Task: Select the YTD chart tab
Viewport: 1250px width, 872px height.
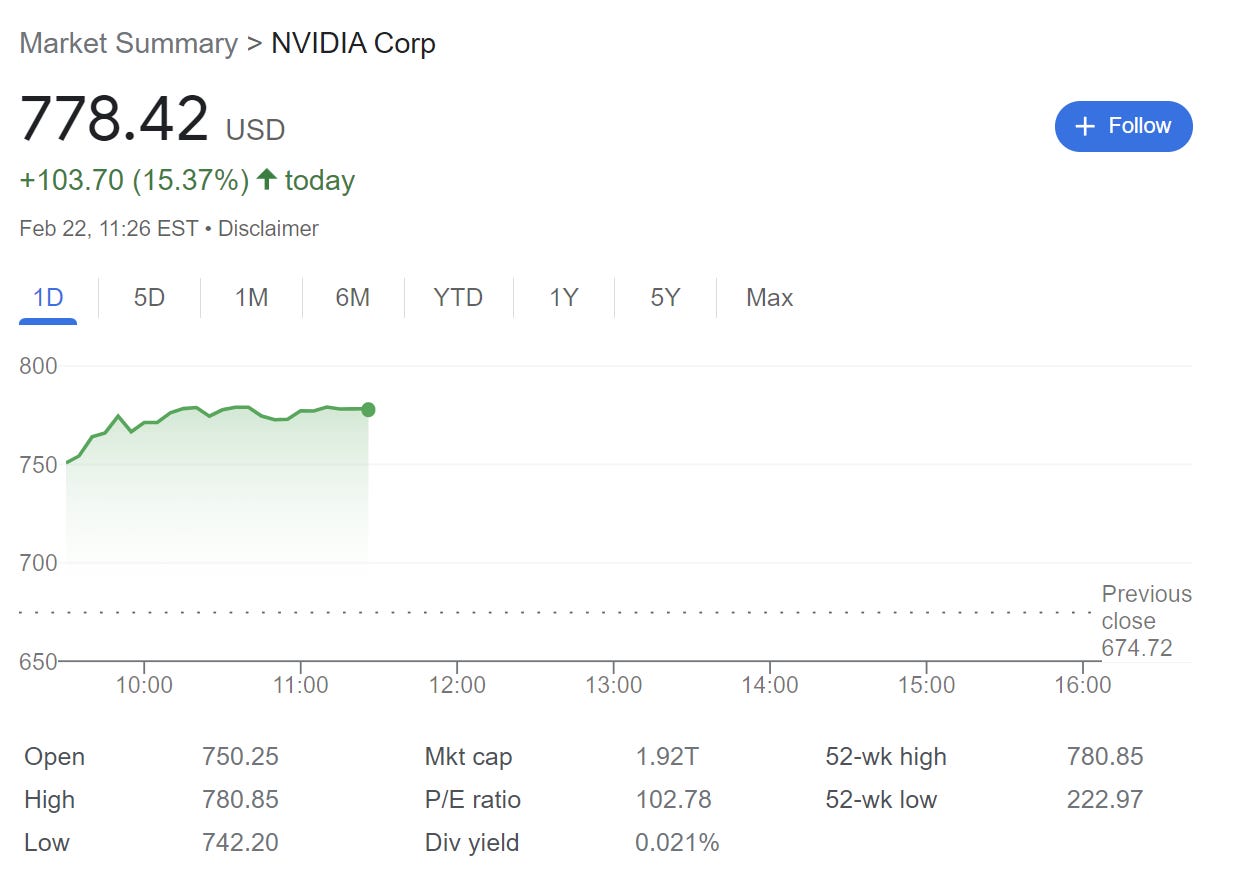Action: (458, 297)
